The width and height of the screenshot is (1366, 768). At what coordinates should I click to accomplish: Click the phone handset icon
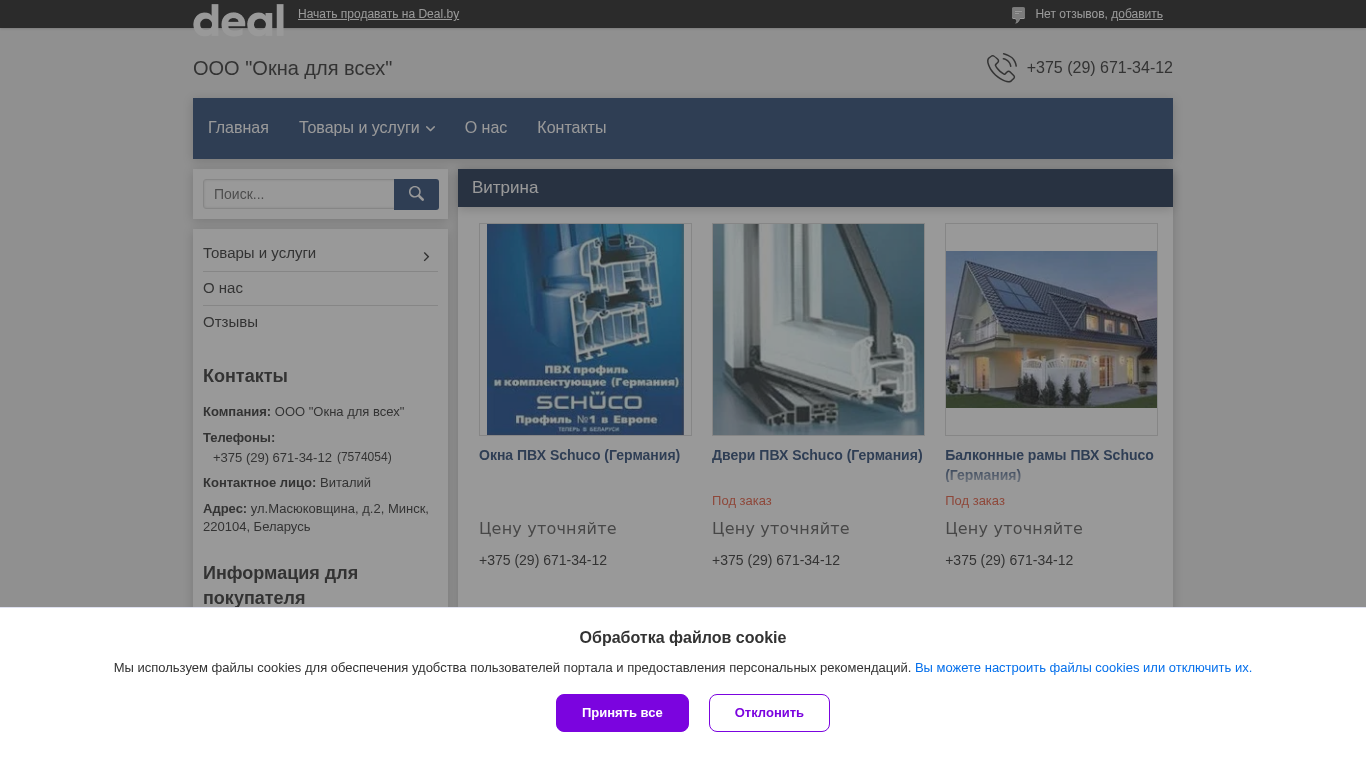click(x=1001, y=68)
